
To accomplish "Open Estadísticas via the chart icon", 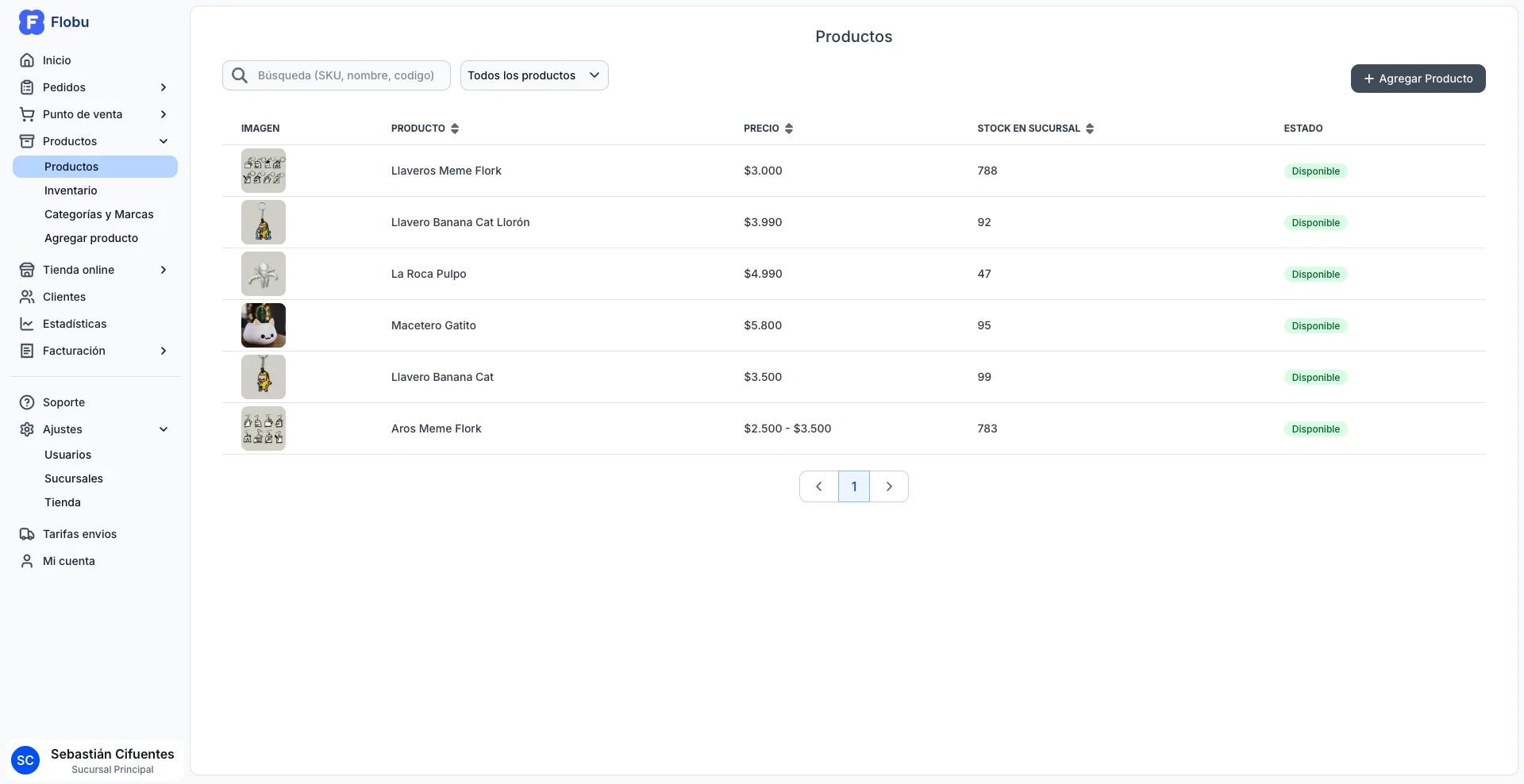I will tap(27, 324).
